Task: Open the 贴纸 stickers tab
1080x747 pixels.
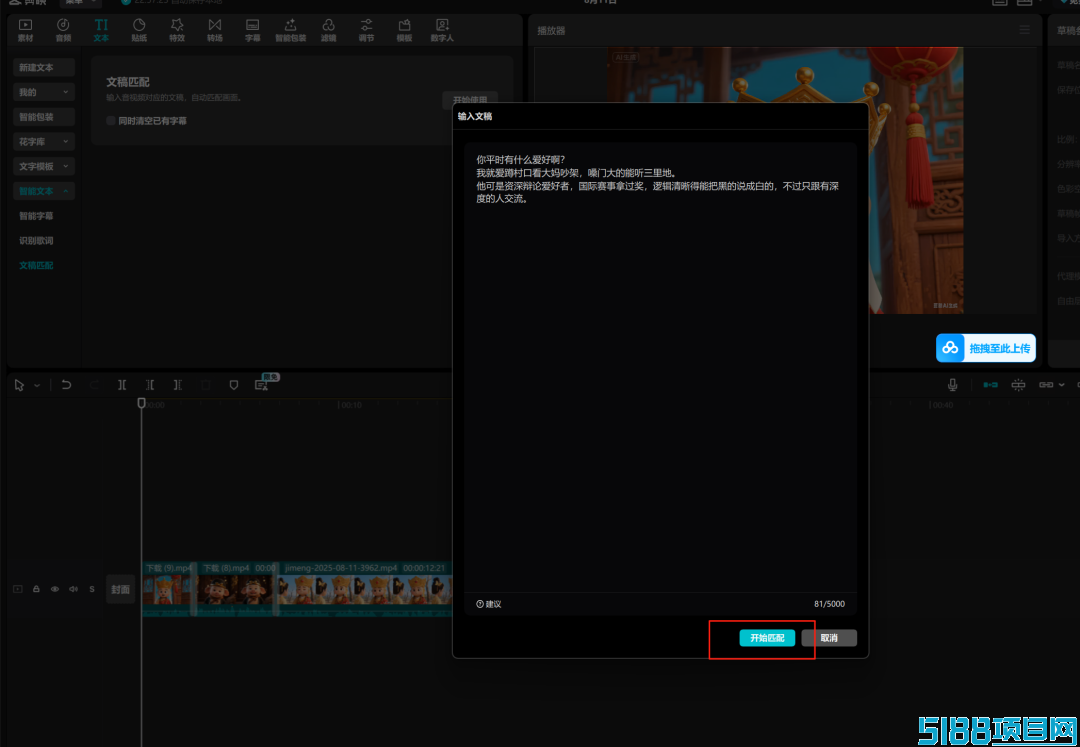Action: point(139,31)
